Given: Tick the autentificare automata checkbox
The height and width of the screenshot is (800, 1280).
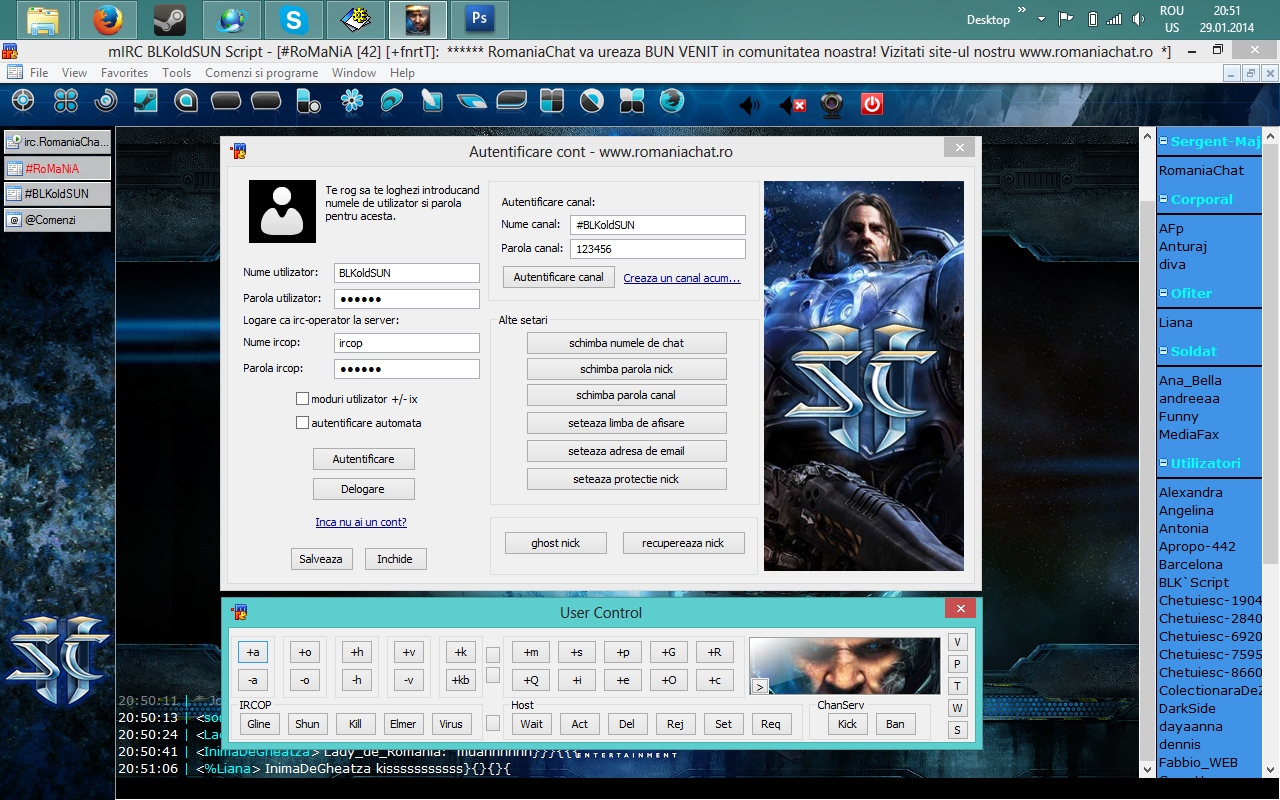Looking at the screenshot, I should tap(302, 423).
